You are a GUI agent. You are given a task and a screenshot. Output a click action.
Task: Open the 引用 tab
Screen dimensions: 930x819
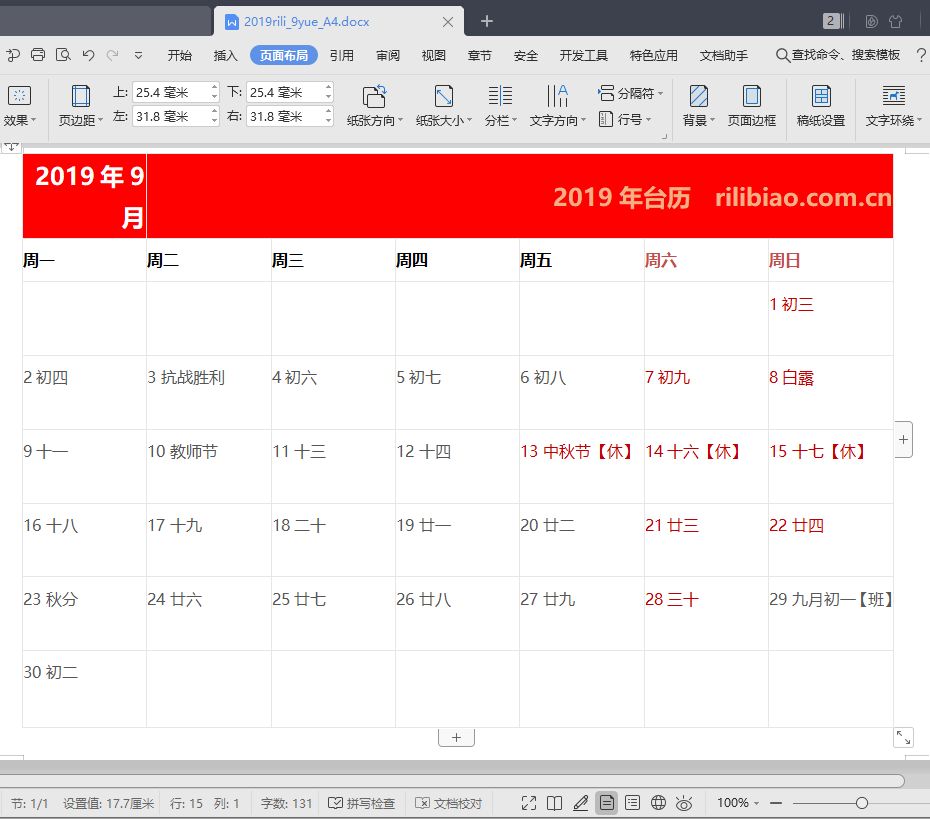tap(342, 55)
